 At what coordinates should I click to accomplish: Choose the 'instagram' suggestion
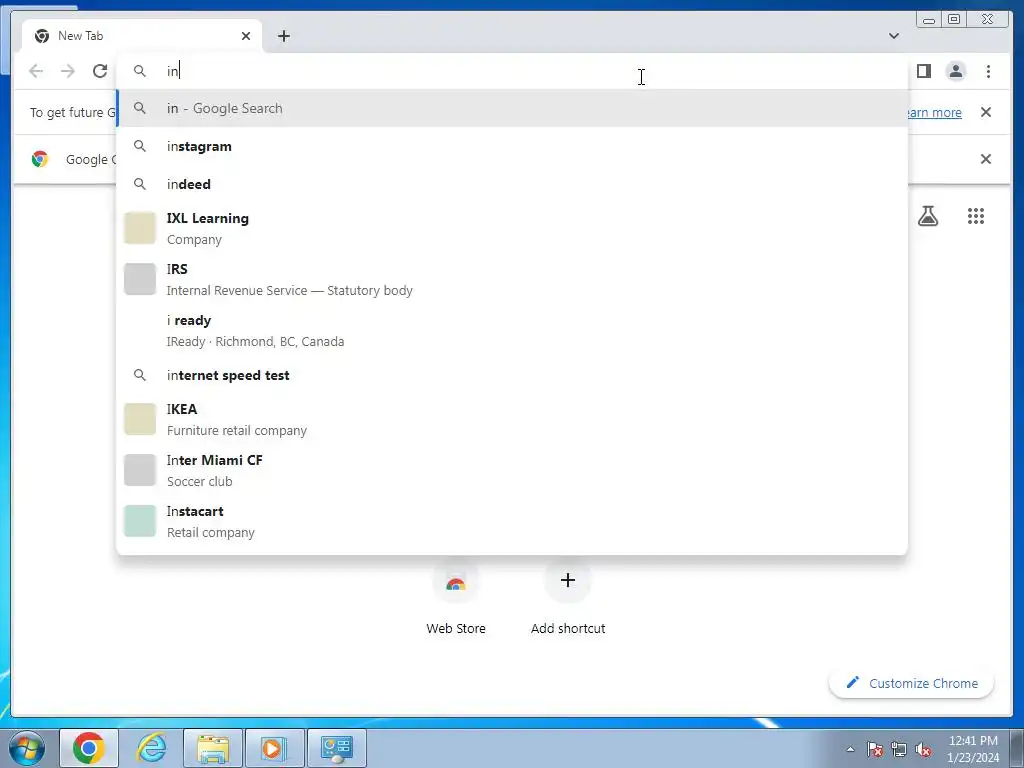[512, 146]
